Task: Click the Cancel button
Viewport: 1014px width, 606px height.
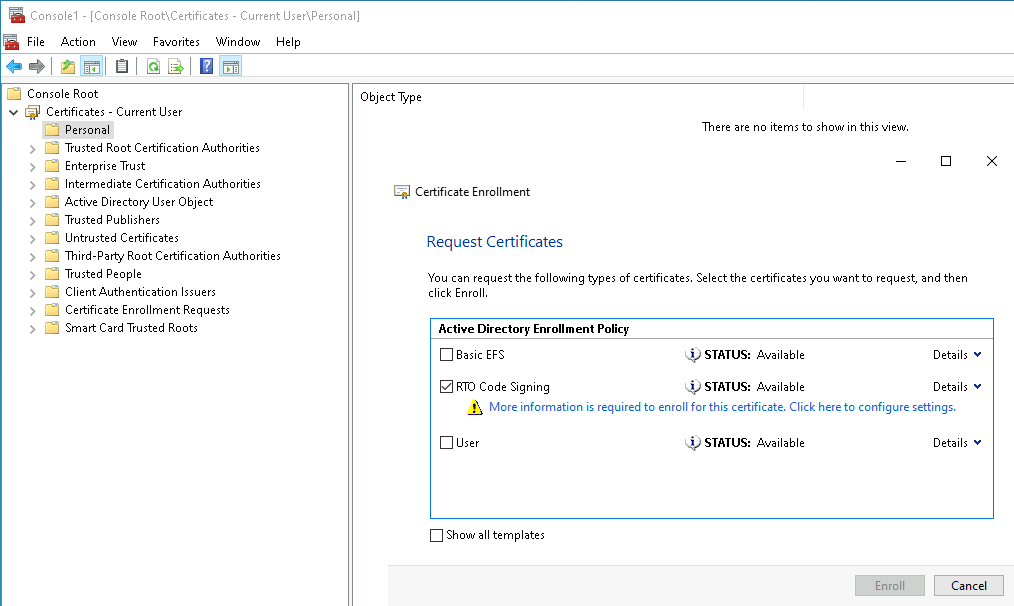Action: click(x=968, y=586)
